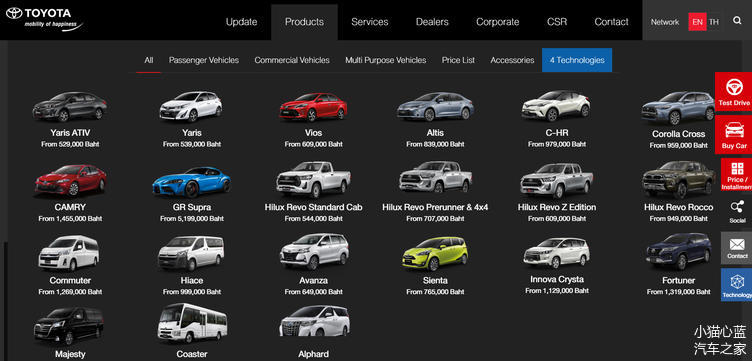Open the Price List link
Image resolution: width=752 pixels, height=361 pixels.
click(458, 60)
